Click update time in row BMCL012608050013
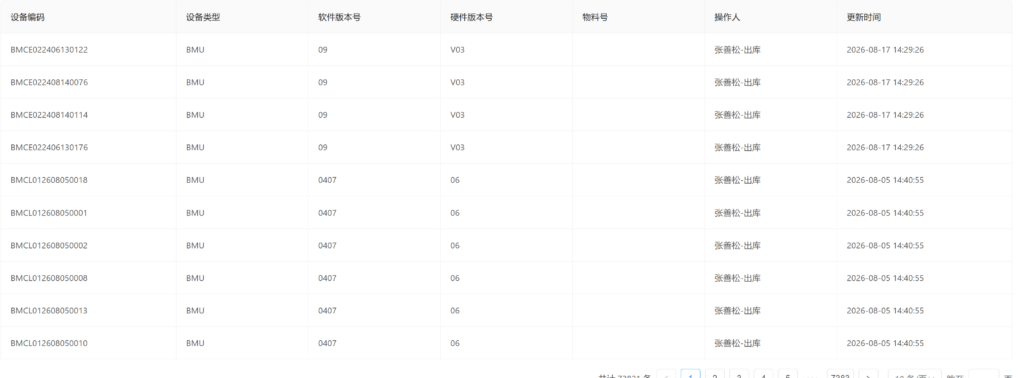Viewport: 1024px width, 378px height. [885, 311]
